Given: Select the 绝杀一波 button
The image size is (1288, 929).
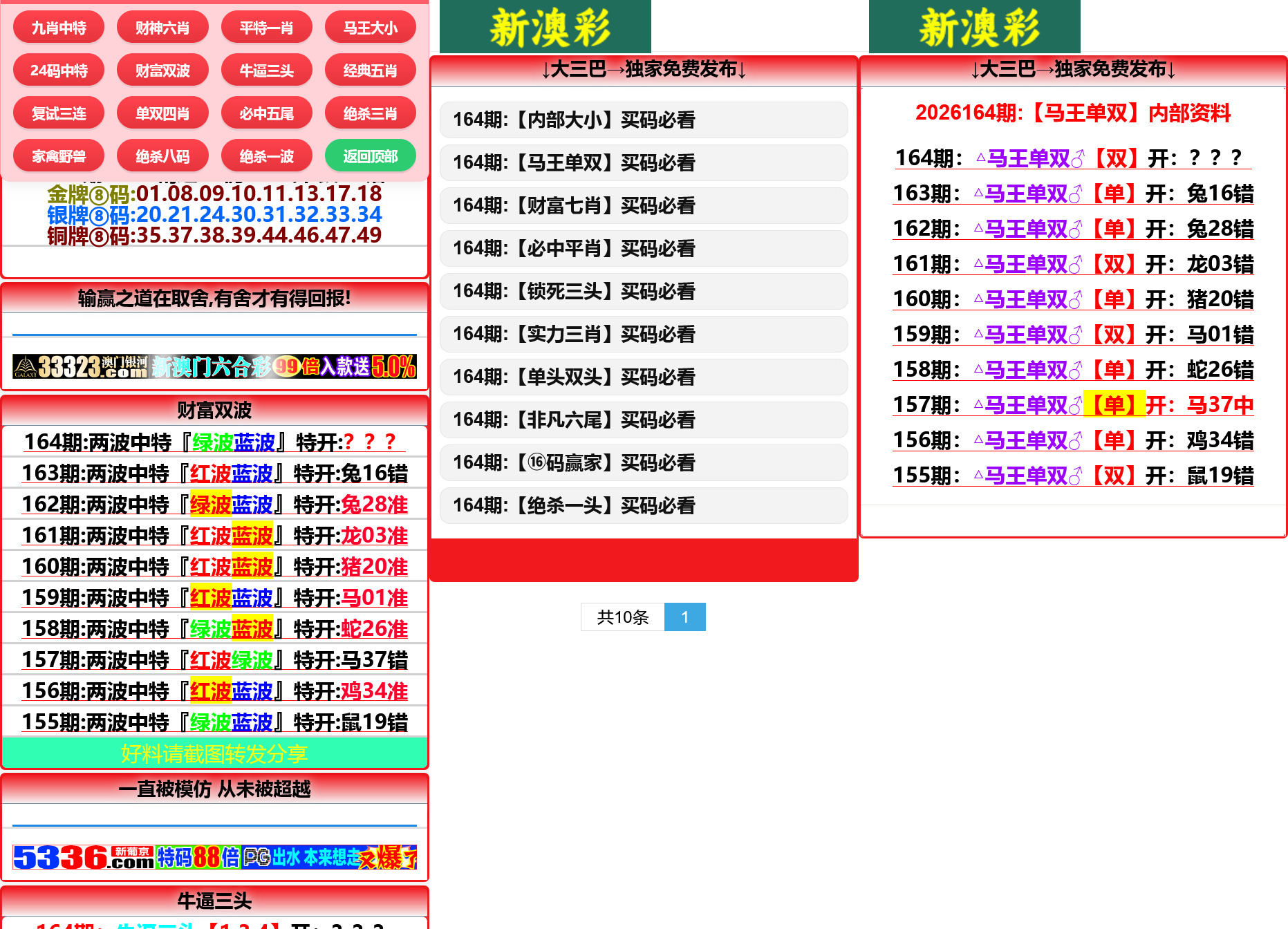Looking at the screenshot, I should [x=266, y=156].
